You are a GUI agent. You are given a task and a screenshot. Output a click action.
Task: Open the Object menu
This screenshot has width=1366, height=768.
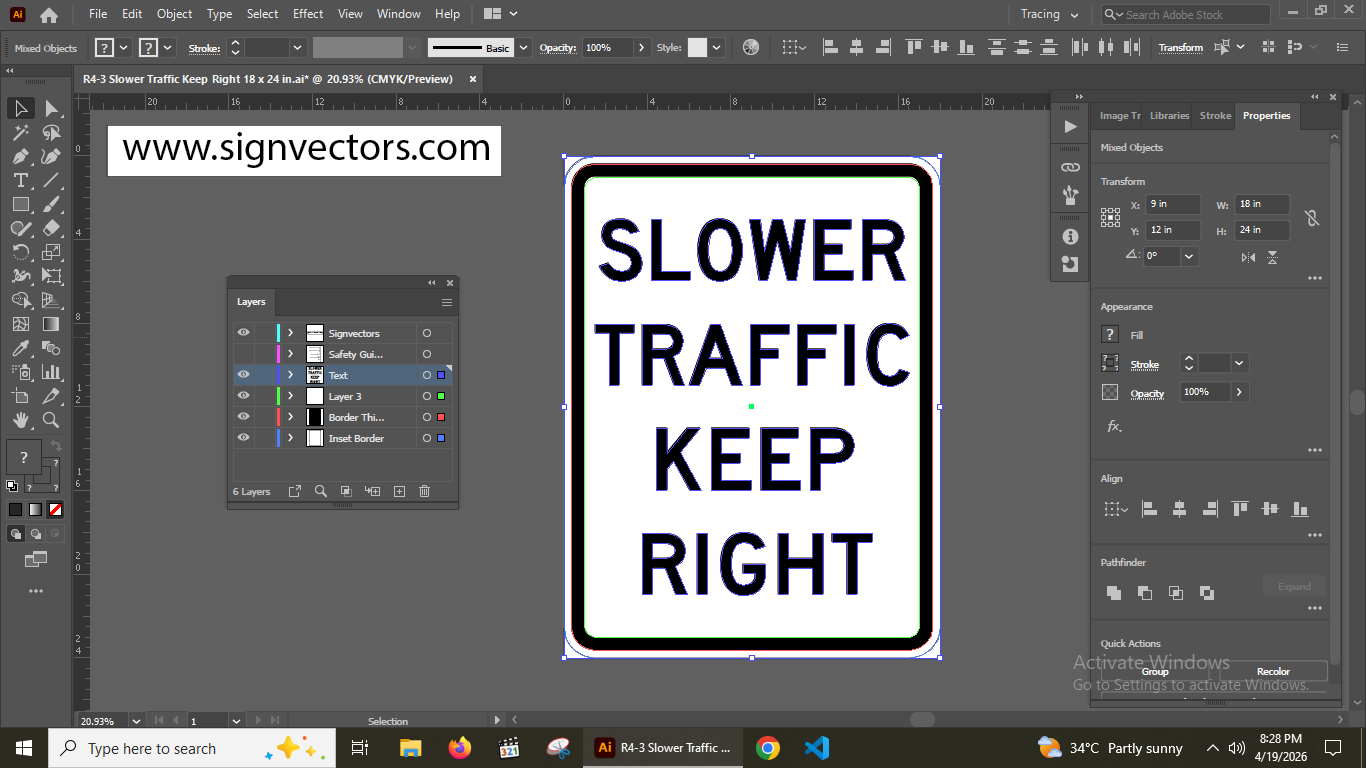coord(174,14)
